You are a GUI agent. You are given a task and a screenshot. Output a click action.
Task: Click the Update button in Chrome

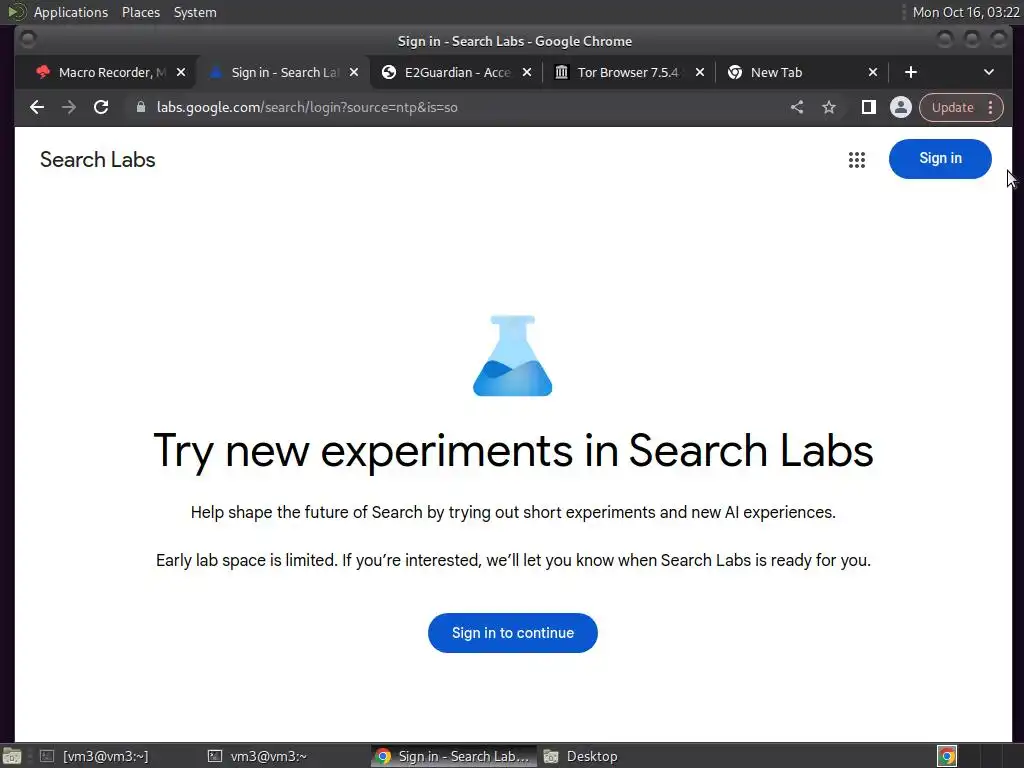pyautogui.click(x=952, y=107)
